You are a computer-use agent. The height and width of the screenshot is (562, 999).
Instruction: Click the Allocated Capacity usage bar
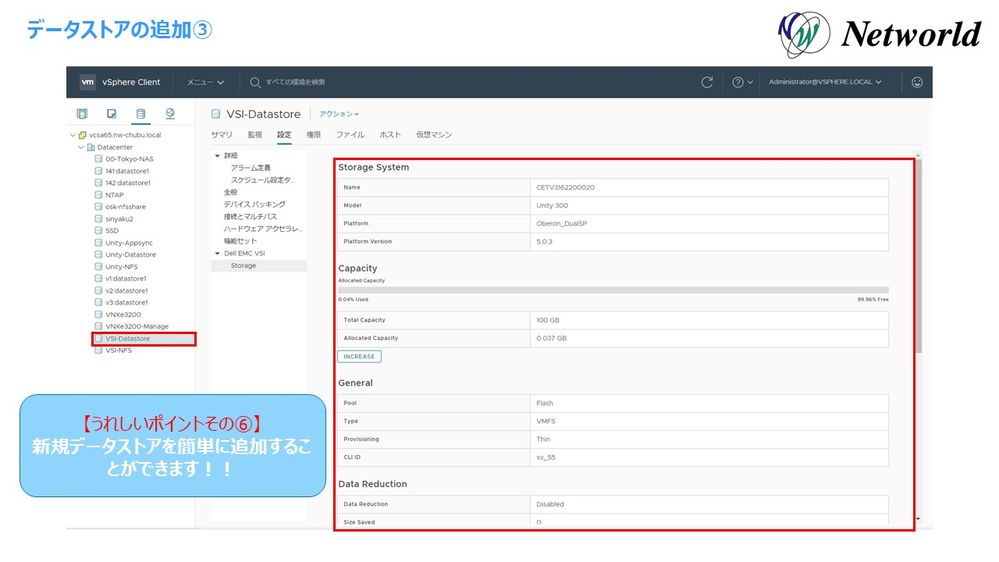click(613, 291)
